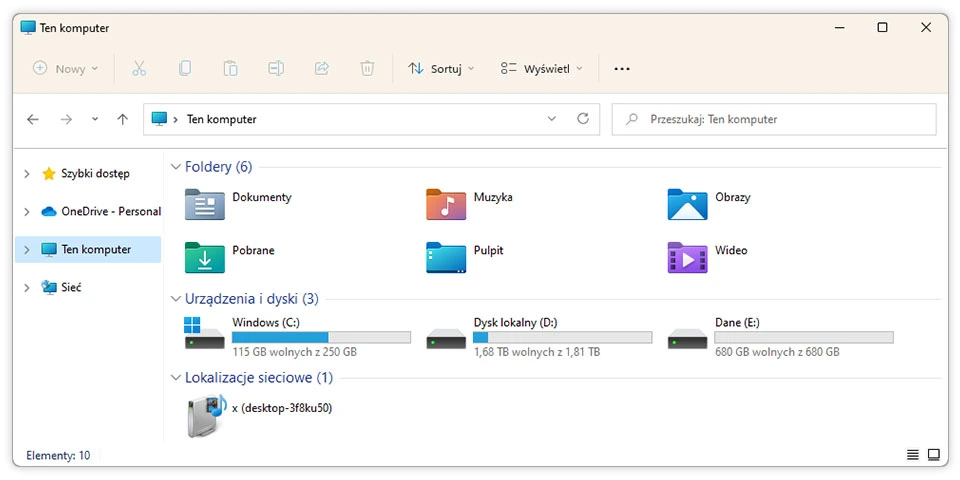Viewport: 960px width, 480px height.
Task: Refresh the Ten komputer view
Action: (x=583, y=119)
